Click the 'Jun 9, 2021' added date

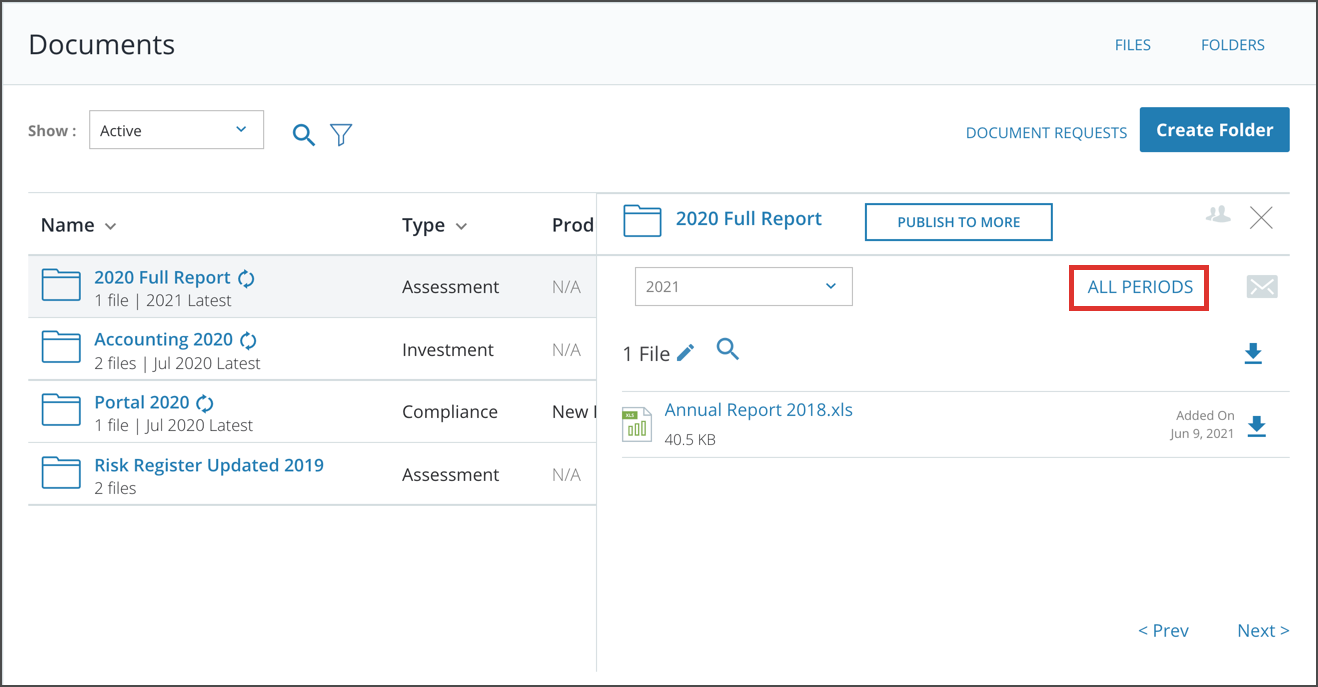tap(1202, 434)
